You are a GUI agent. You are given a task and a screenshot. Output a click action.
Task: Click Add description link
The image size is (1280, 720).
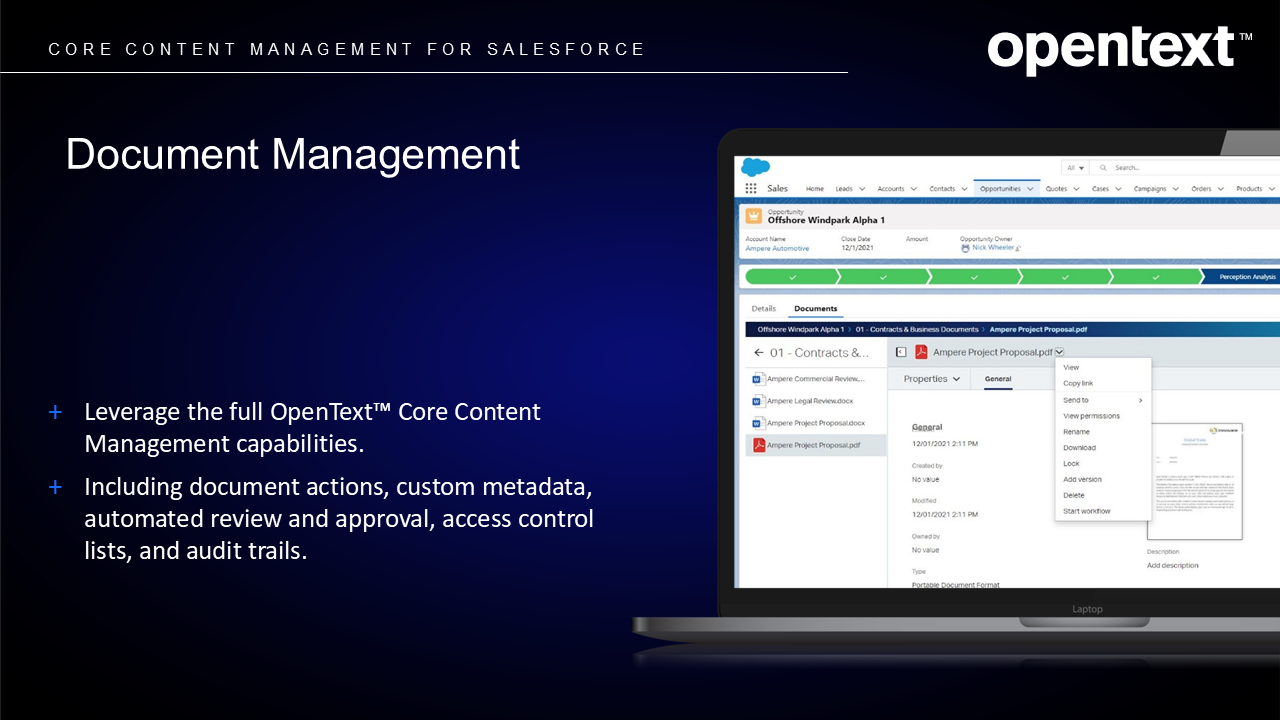1172,566
